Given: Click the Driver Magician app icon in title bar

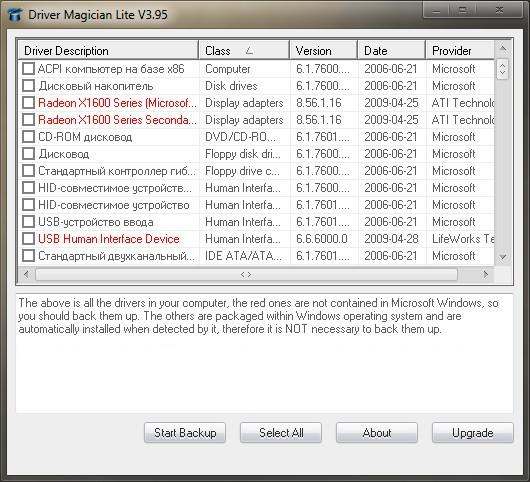Looking at the screenshot, I should 15,15.
